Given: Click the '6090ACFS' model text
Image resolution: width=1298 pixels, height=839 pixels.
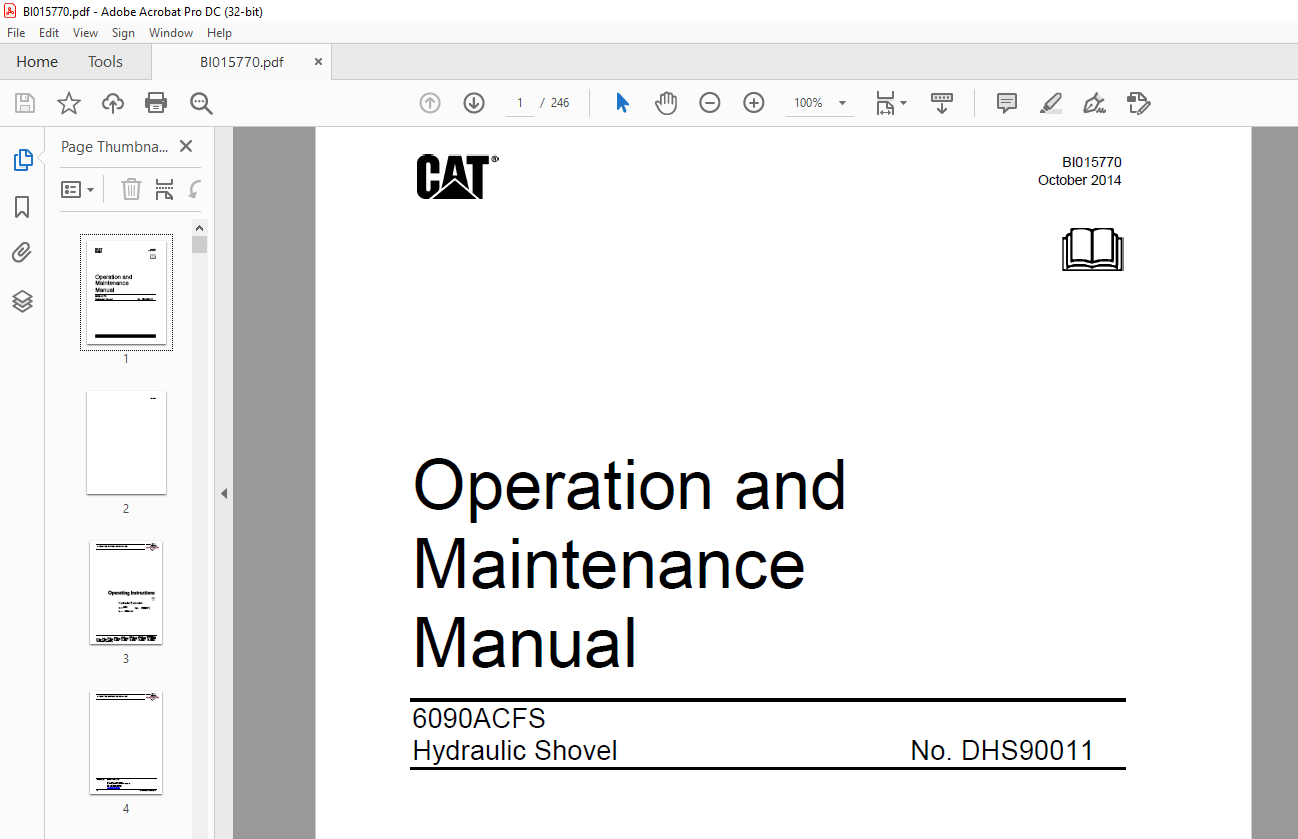Looking at the screenshot, I should 479,719.
